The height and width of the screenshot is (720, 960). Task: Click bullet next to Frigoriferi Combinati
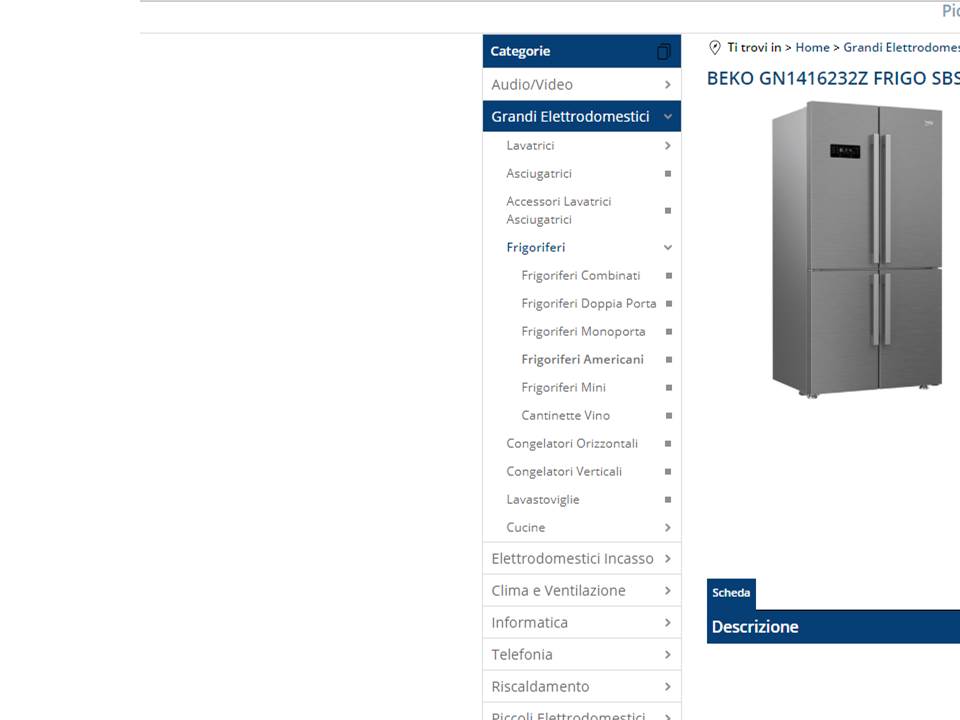(x=669, y=276)
